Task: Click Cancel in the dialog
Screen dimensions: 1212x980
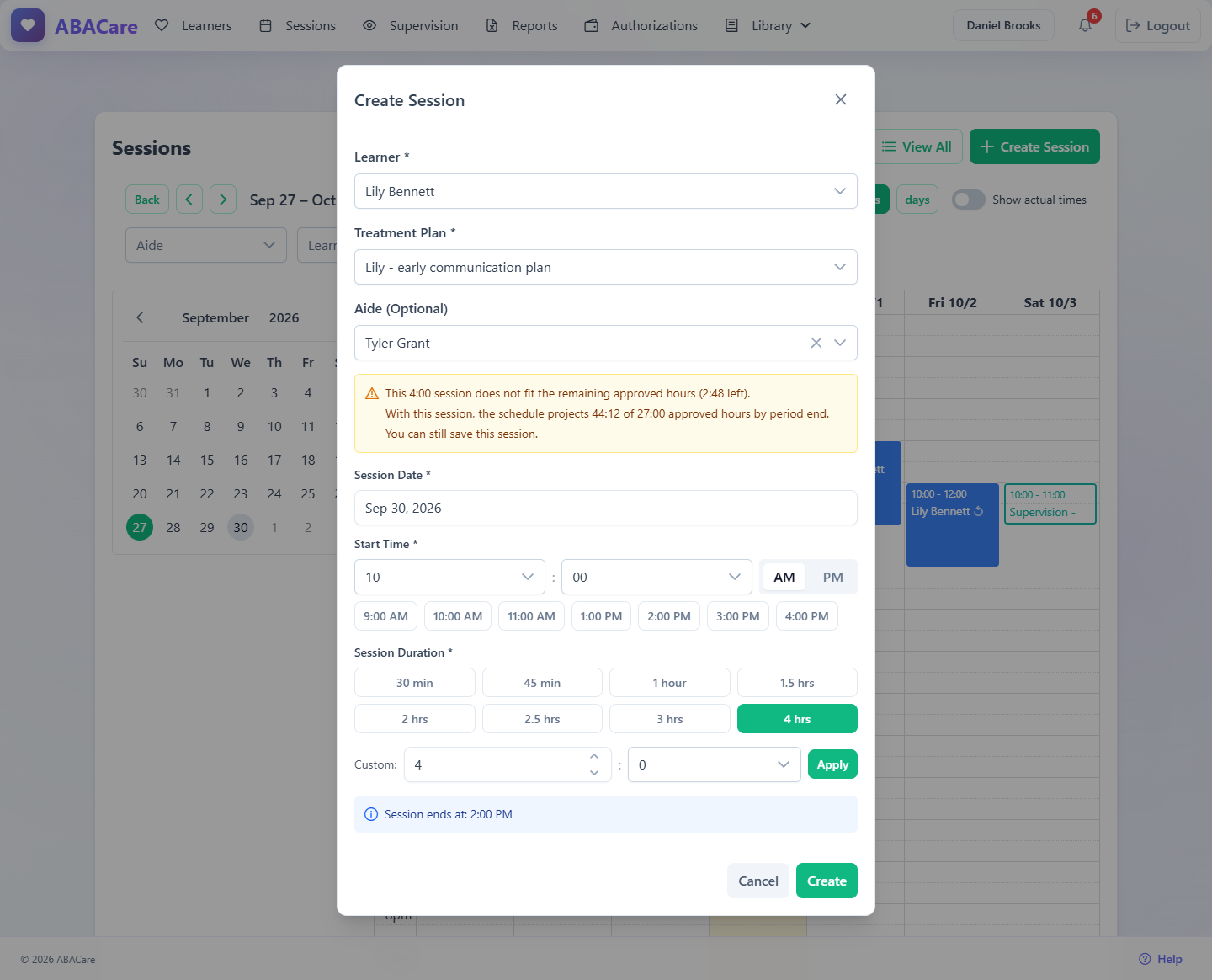Action: tap(758, 881)
